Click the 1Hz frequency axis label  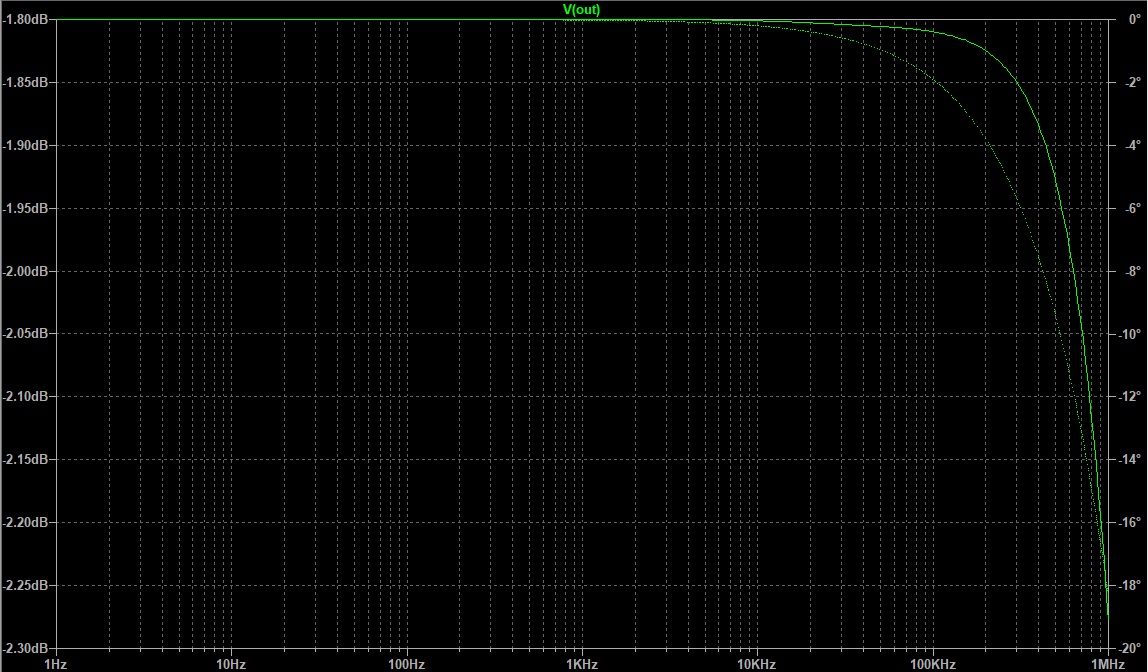[x=56, y=663]
